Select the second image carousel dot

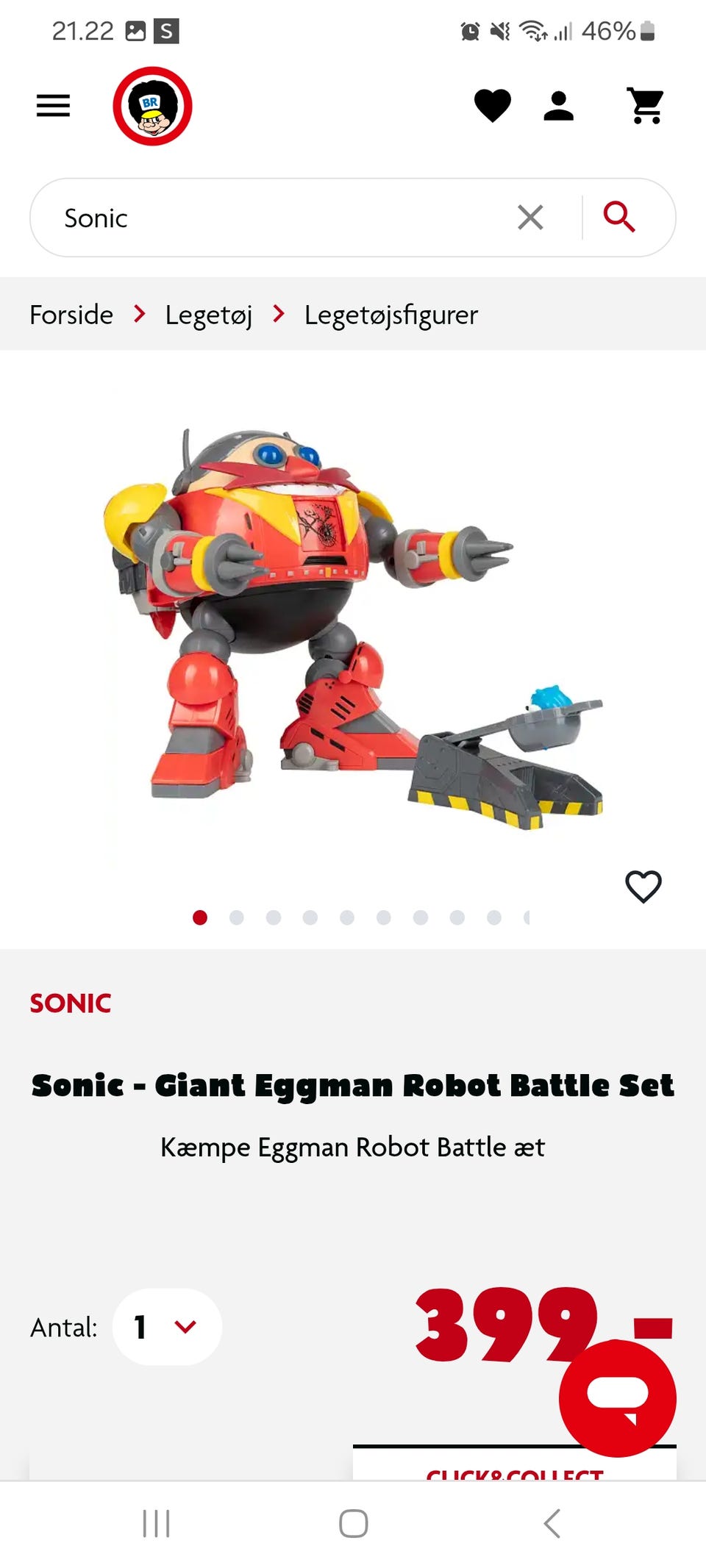[237, 917]
